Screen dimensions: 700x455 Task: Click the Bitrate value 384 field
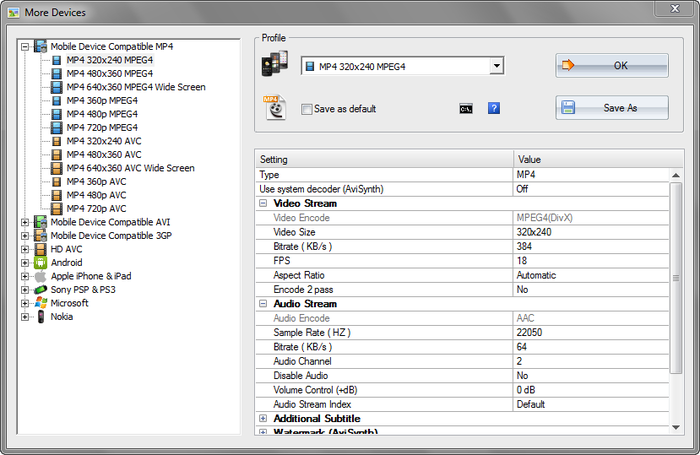click(590, 246)
